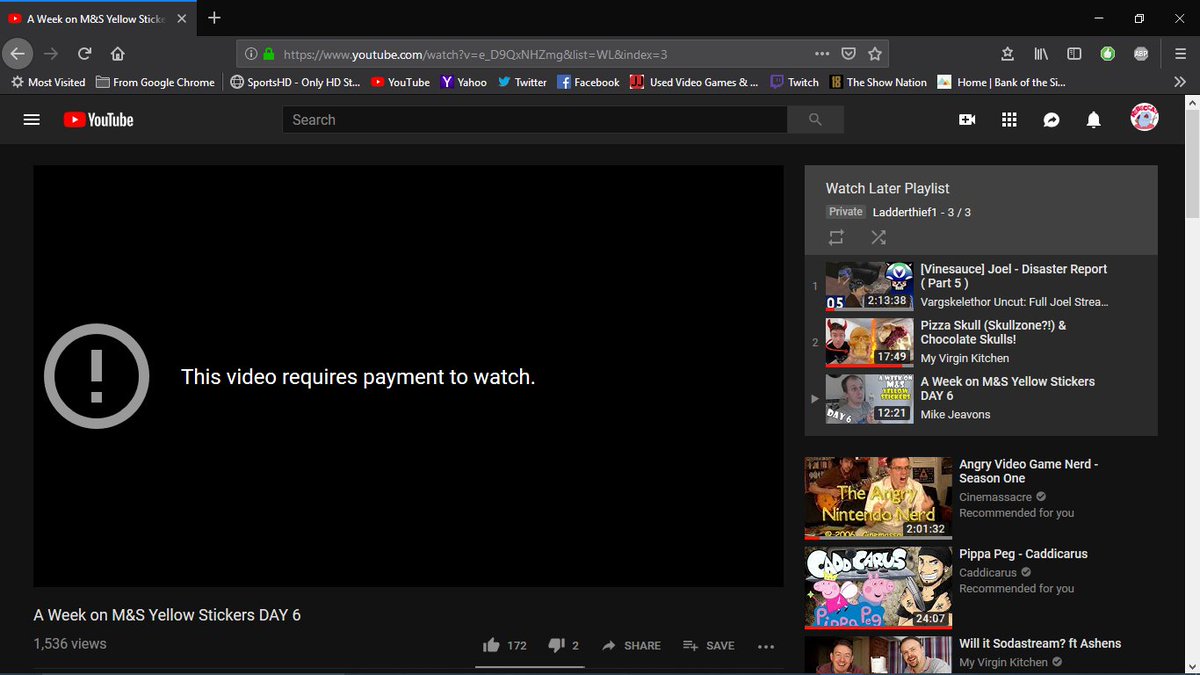The width and height of the screenshot is (1200, 675).
Task: Open the Twitch bookmark
Action: point(794,82)
